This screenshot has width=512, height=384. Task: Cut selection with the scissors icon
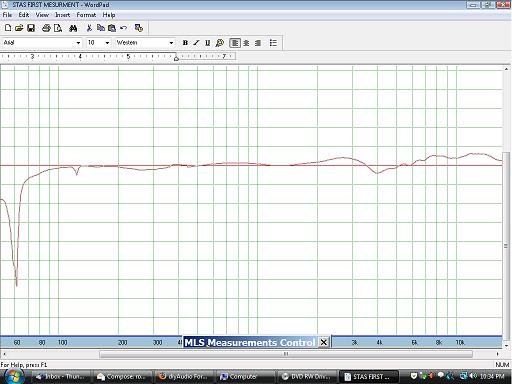tap(89, 28)
